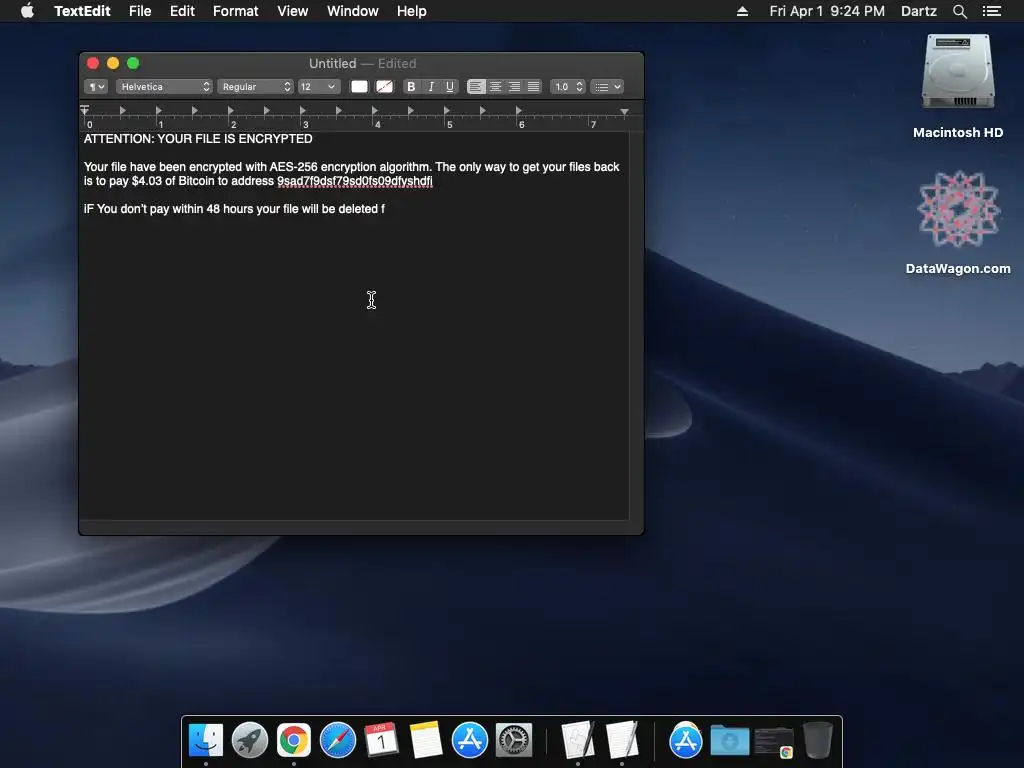Open the font size 12 dropdown
The height and width of the screenshot is (768, 1024).
click(x=319, y=87)
